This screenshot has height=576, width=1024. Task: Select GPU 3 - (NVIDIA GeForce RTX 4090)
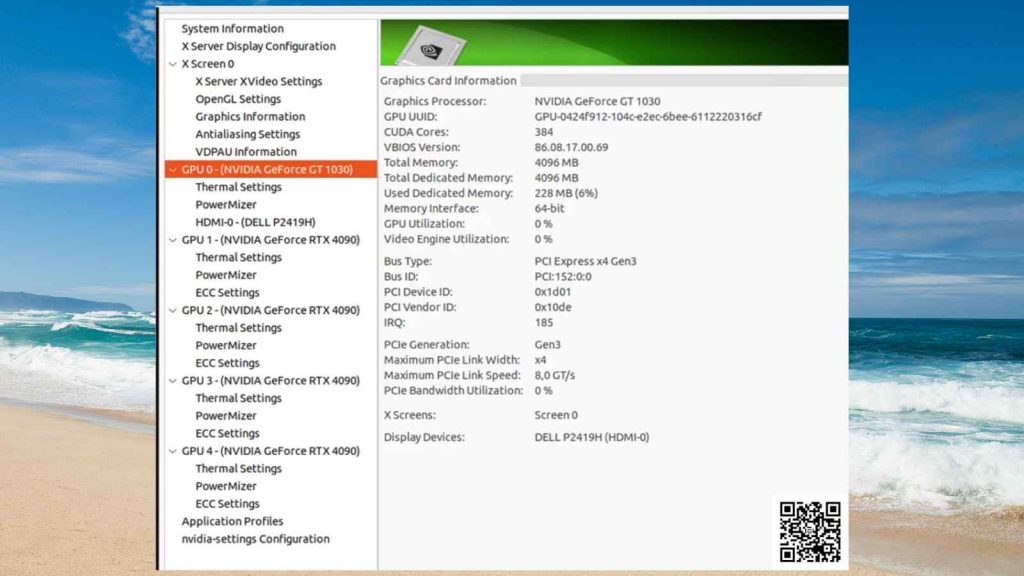[x=270, y=381]
